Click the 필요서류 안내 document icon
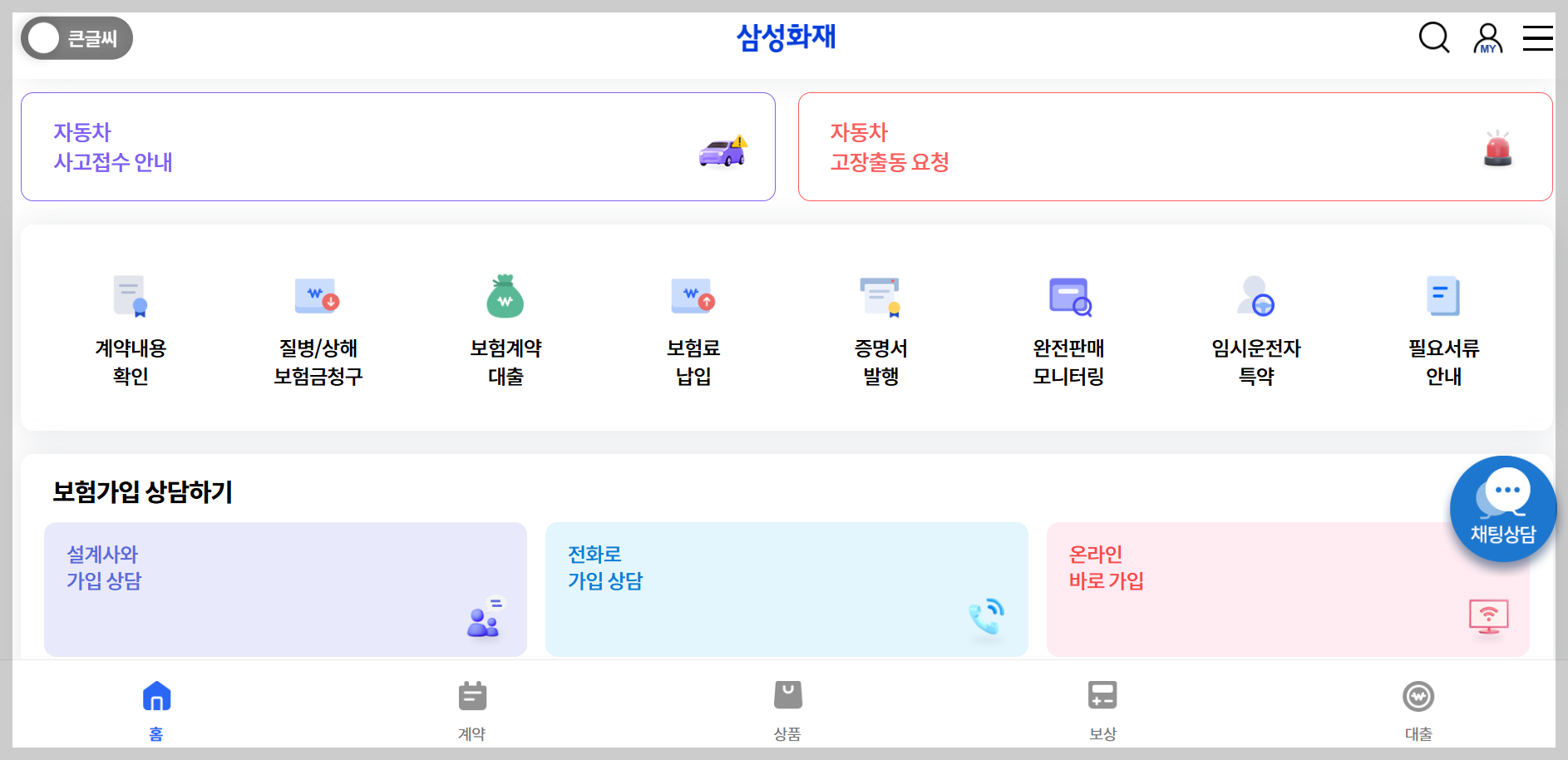1568x760 pixels. click(1443, 296)
